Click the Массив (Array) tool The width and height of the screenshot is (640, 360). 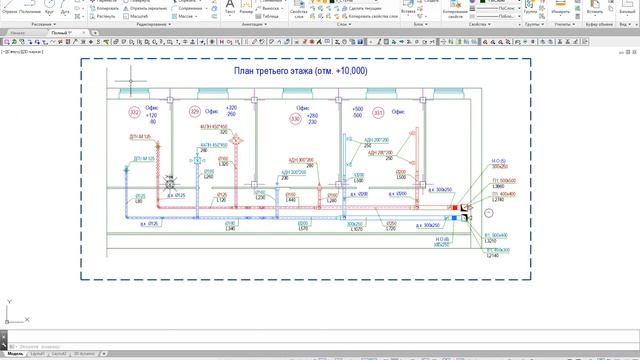click(182, 16)
